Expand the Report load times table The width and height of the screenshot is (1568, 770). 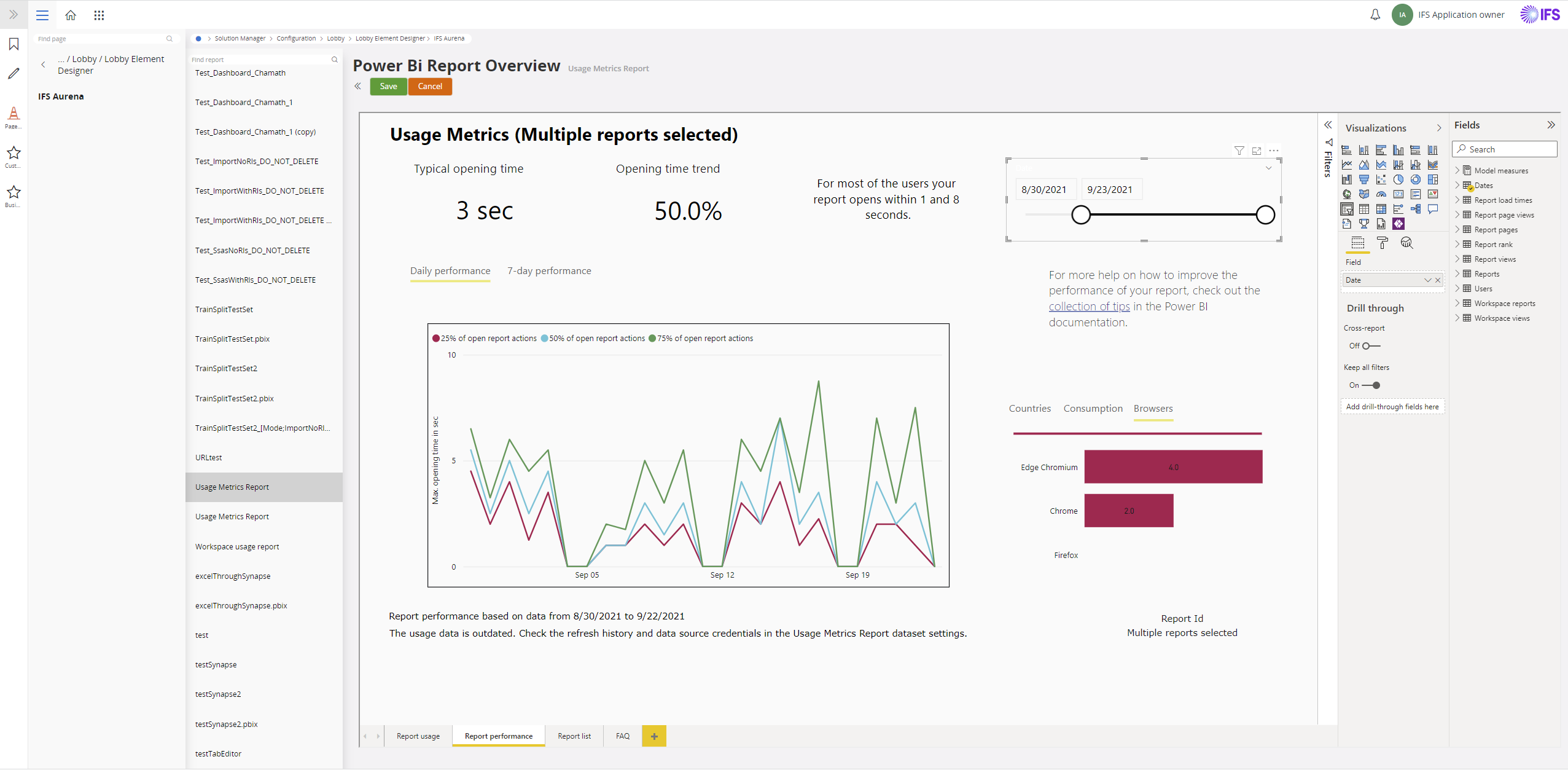click(1456, 200)
